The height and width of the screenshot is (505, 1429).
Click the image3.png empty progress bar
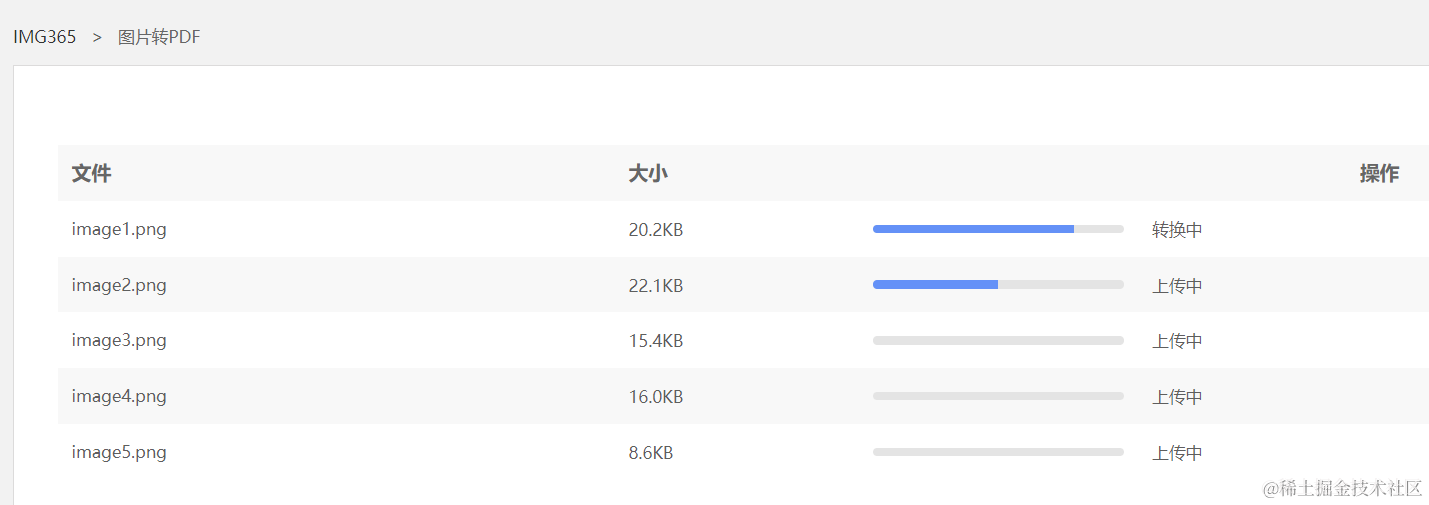[x=998, y=341]
